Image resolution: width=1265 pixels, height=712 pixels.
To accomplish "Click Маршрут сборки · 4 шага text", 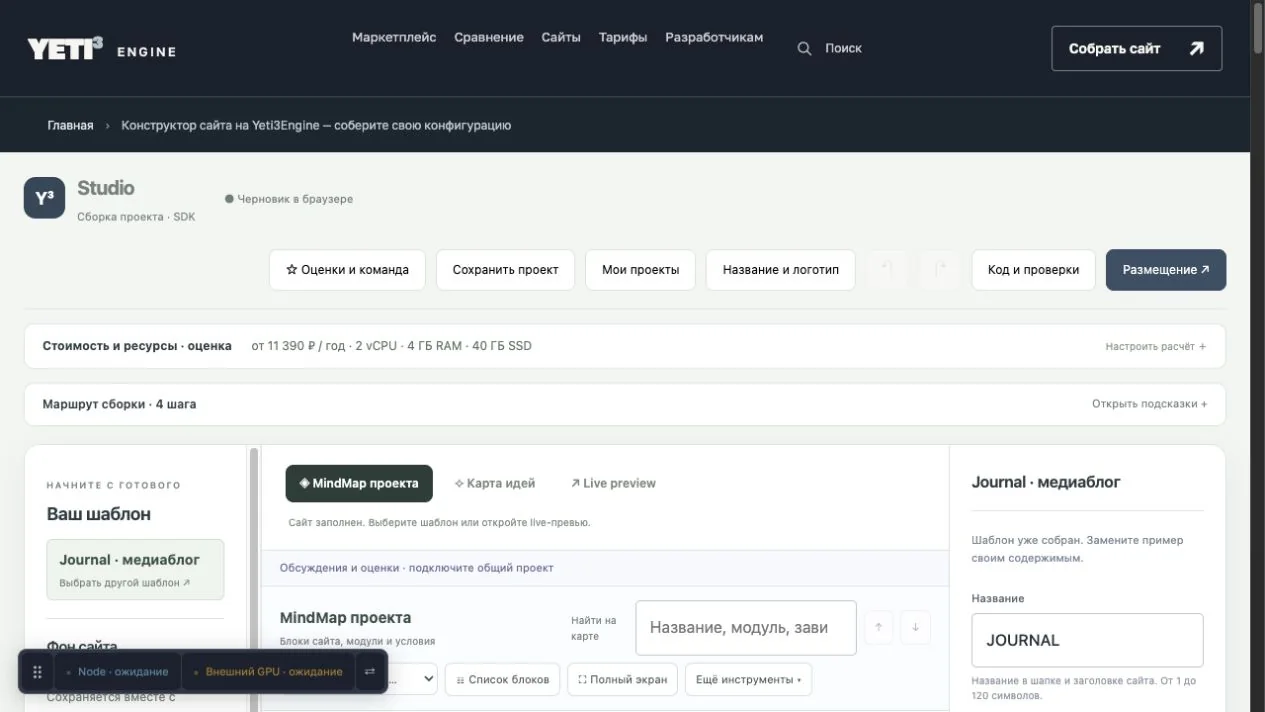I will (119, 404).
